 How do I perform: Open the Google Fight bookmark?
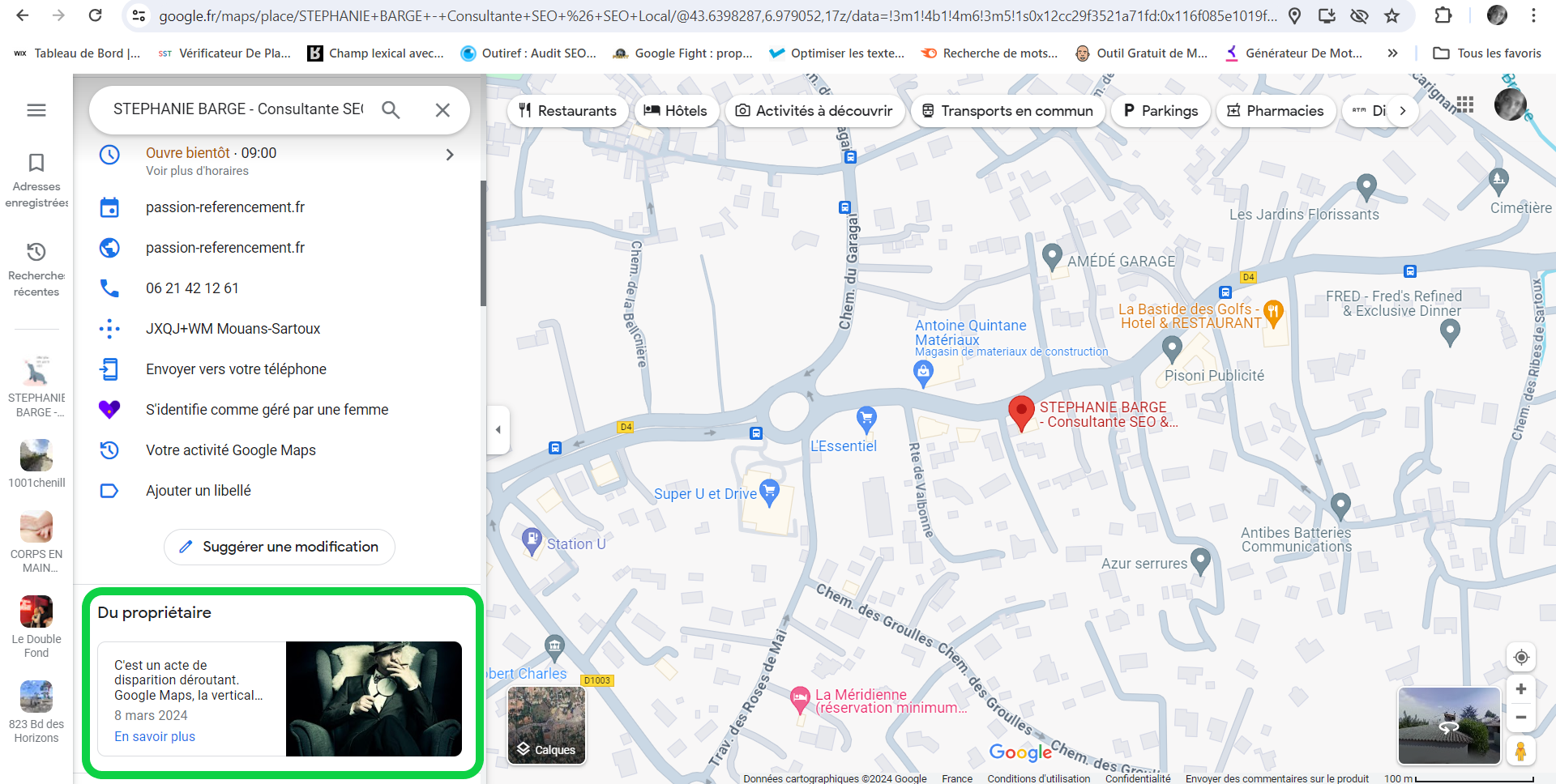[683, 53]
